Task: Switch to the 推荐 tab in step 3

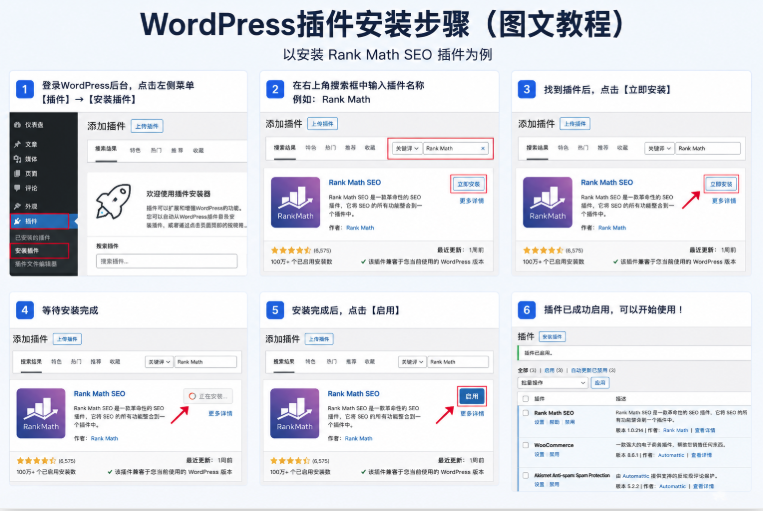Action: (603, 147)
